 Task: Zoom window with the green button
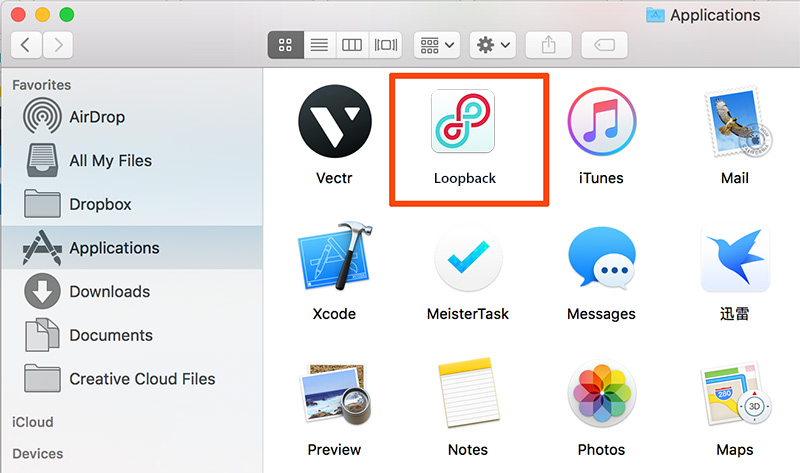click(67, 14)
